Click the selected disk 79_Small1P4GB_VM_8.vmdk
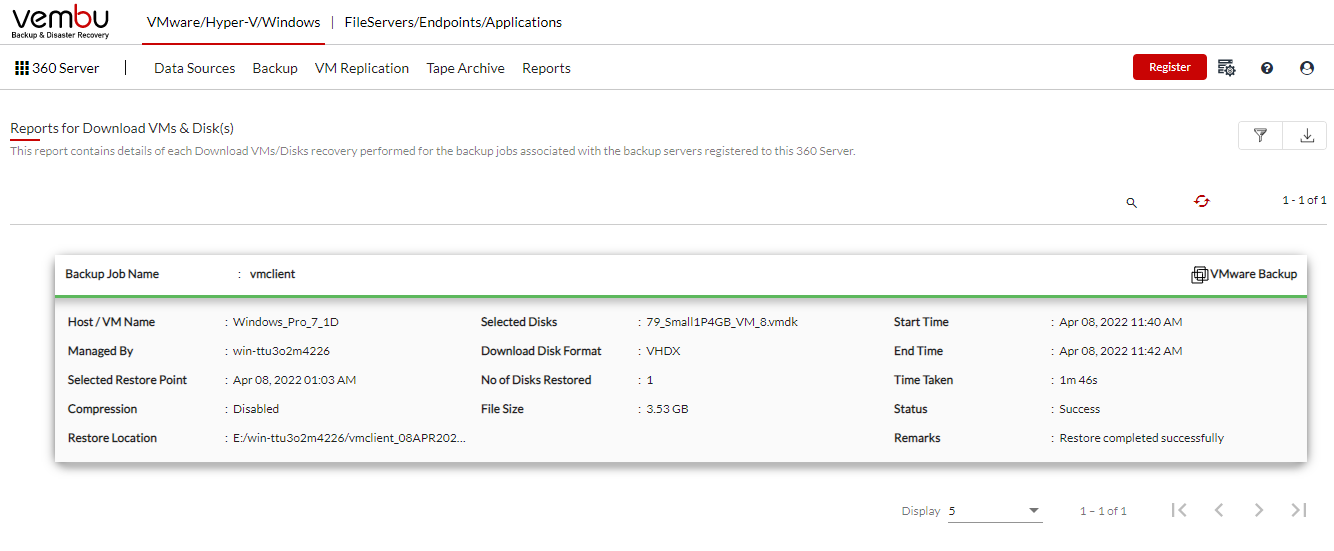Screen dimensions: 1334x551 coord(722,322)
